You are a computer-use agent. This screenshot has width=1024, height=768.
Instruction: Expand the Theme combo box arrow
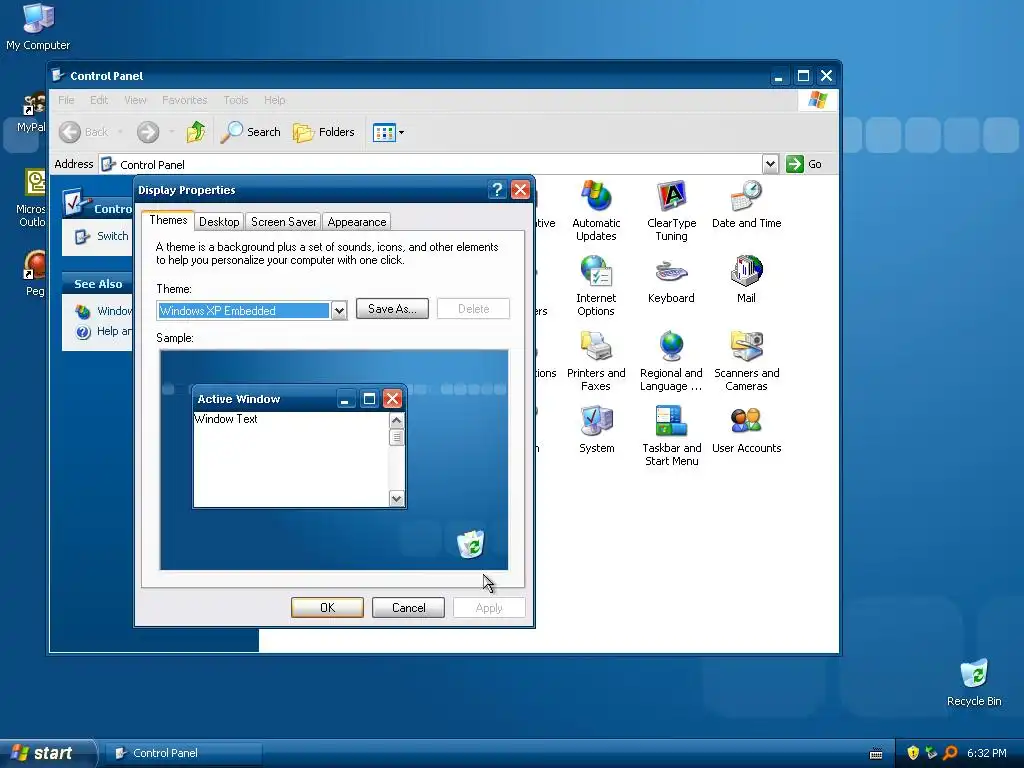click(x=338, y=311)
